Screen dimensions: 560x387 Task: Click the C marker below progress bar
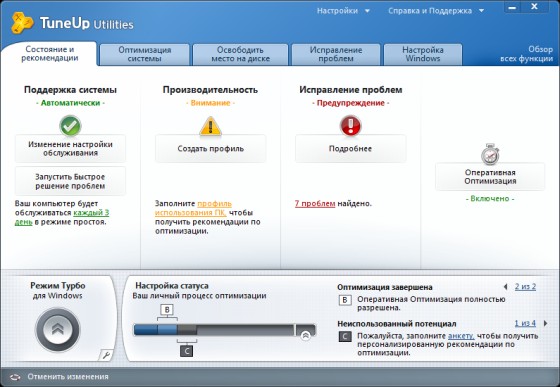186,351
